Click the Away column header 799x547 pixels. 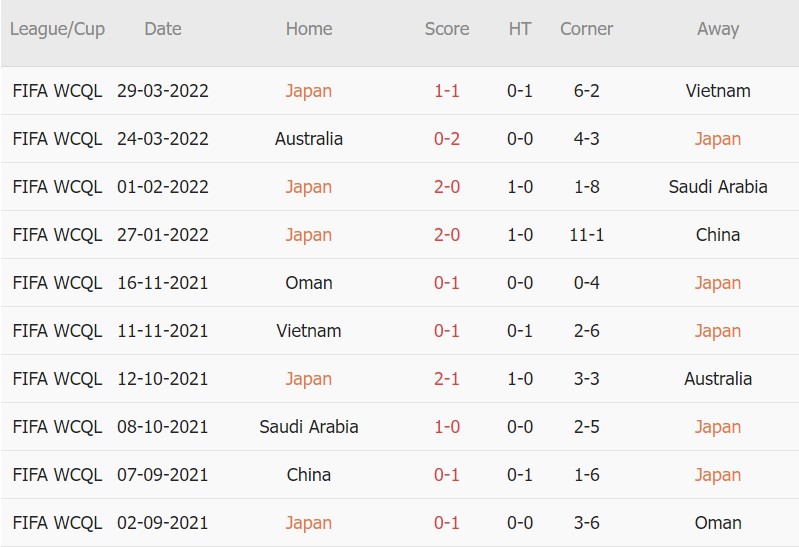pyautogui.click(x=718, y=29)
